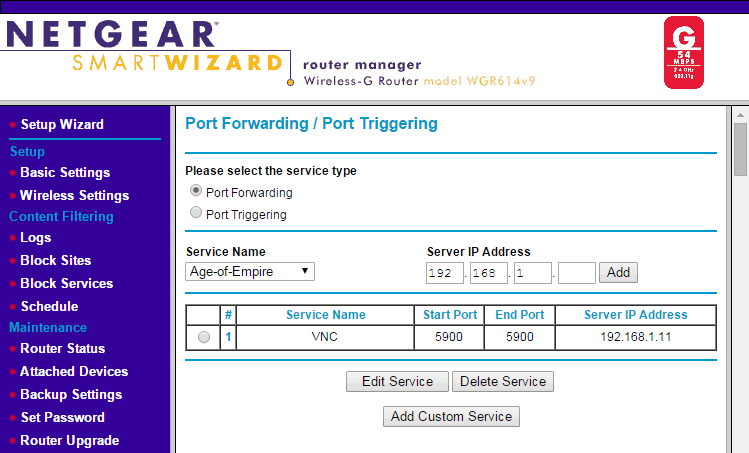Click the Delete Service button
This screenshot has width=749, height=453.
tap(503, 381)
